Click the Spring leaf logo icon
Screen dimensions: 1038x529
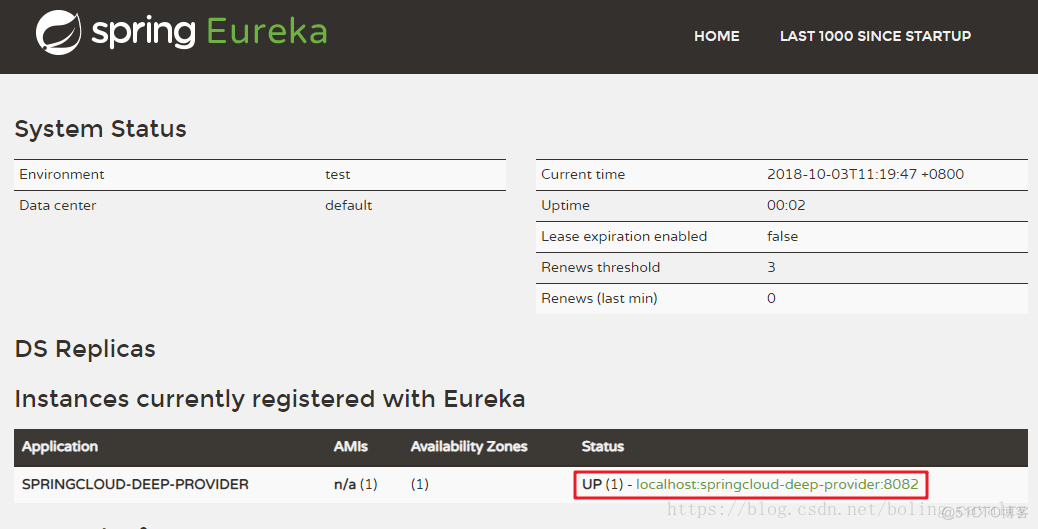(x=58, y=33)
